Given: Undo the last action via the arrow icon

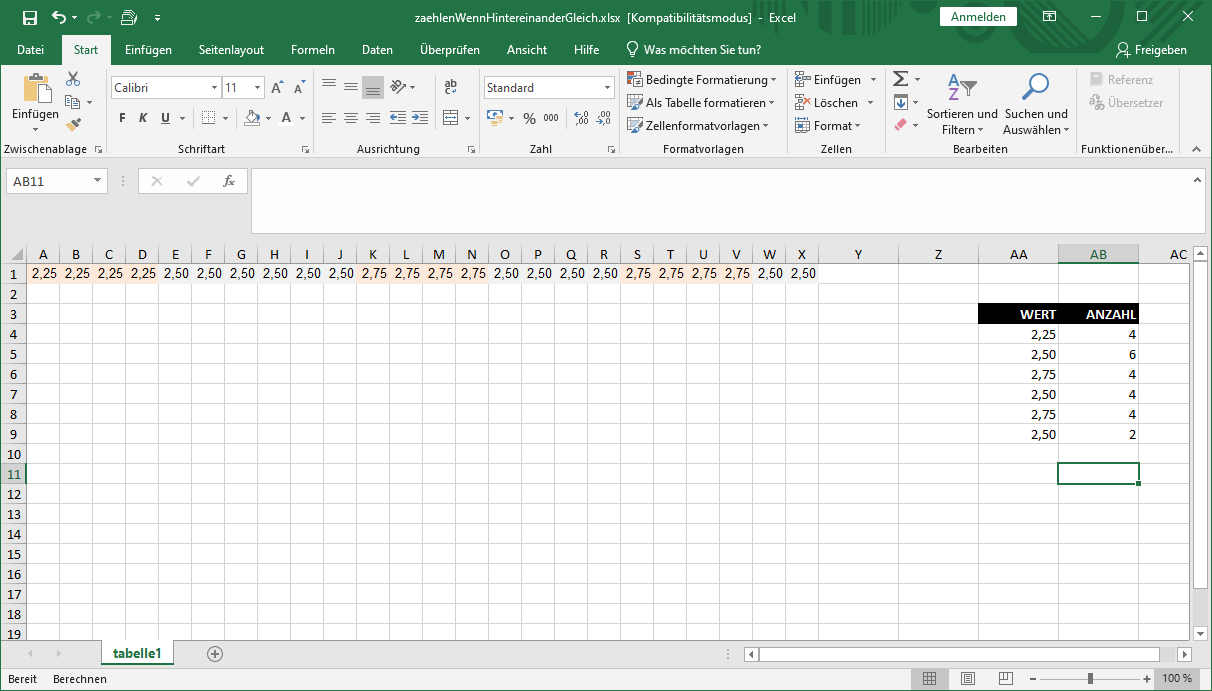Looking at the screenshot, I should point(59,17).
